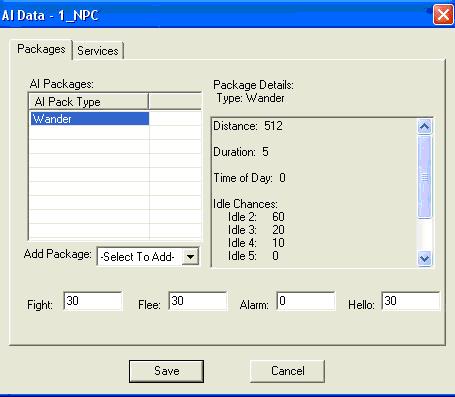
Task: Click the Idle 5: 0 entry
Action: click(253, 256)
